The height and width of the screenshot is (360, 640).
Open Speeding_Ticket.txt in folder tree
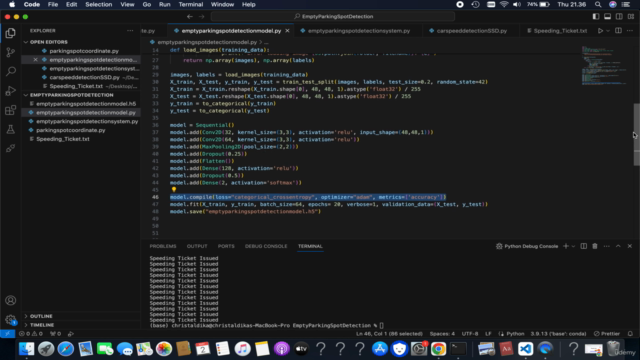pyautogui.click(x=62, y=139)
